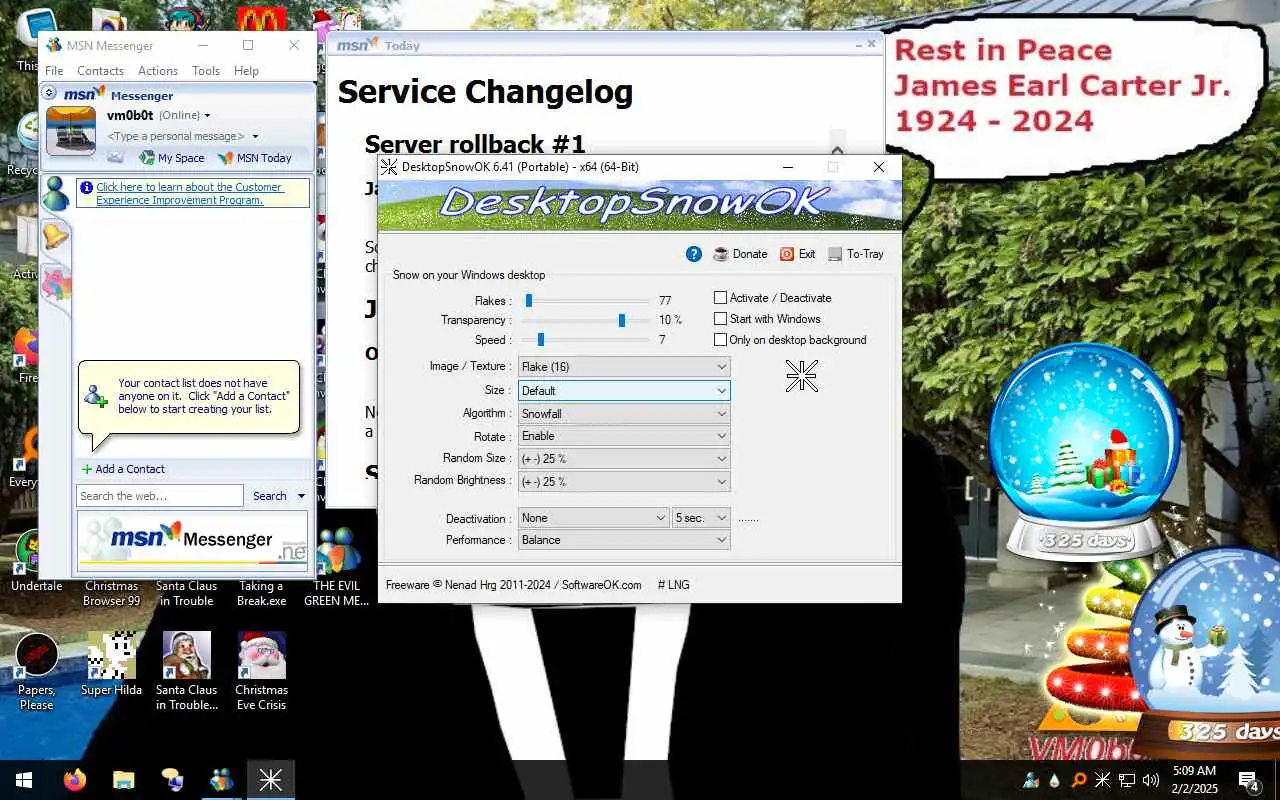Open MSN Today butterfly button
Screen dimensions: 1280x800
[x=255, y=158]
